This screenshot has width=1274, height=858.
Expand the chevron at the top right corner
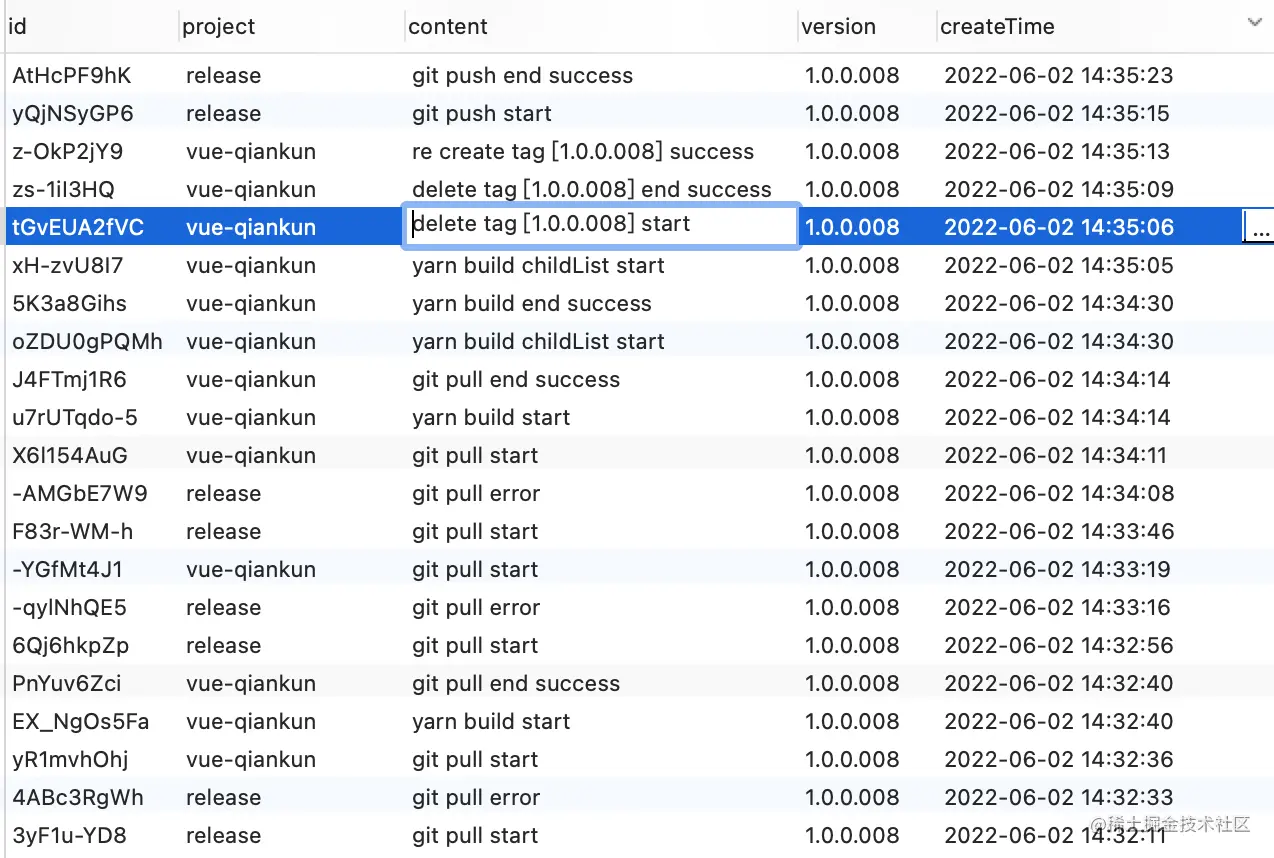(x=1255, y=22)
